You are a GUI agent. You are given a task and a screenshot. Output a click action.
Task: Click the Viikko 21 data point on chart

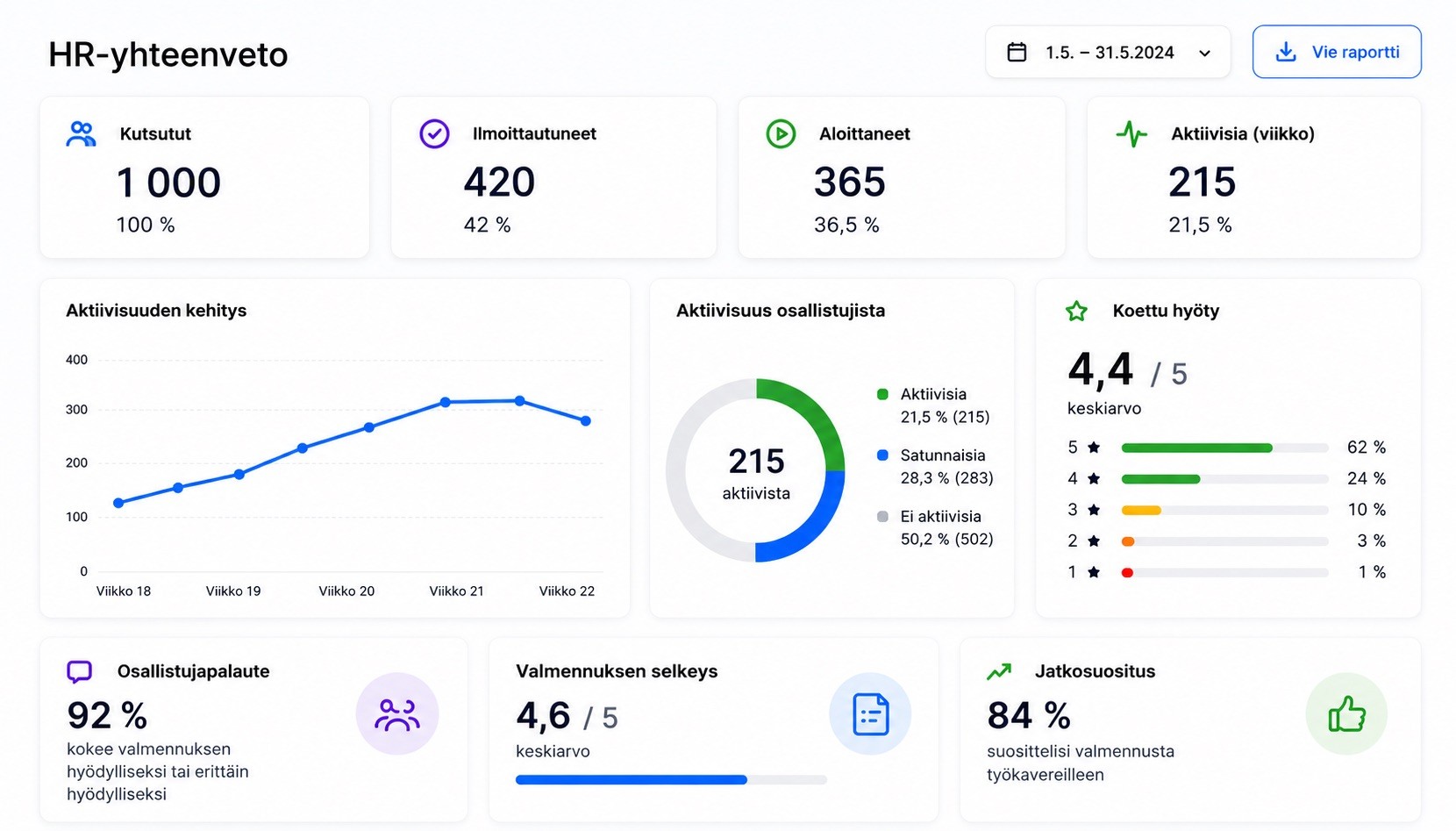pyautogui.click(x=446, y=402)
